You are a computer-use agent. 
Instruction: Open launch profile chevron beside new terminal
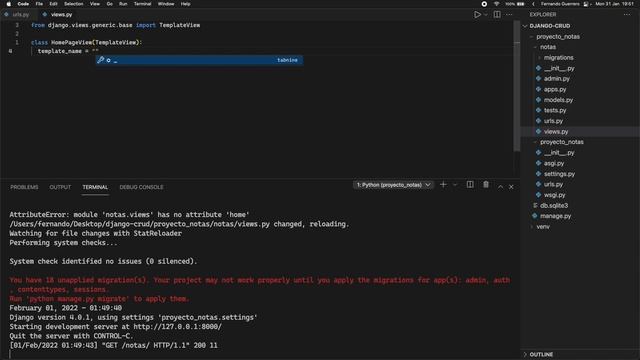(455, 185)
